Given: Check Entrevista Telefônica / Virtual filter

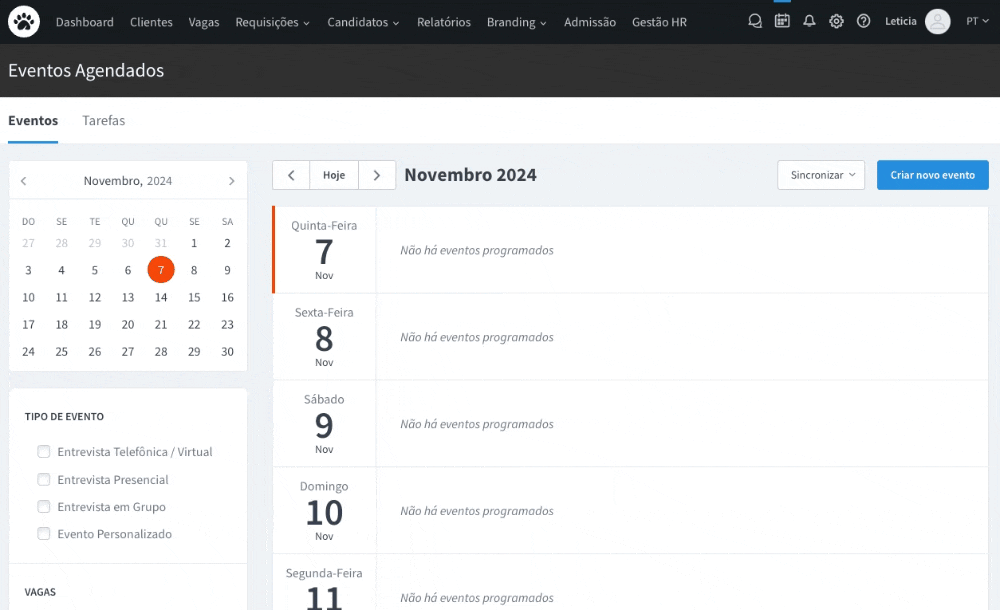Looking at the screenshot, I should click(44, 452).
